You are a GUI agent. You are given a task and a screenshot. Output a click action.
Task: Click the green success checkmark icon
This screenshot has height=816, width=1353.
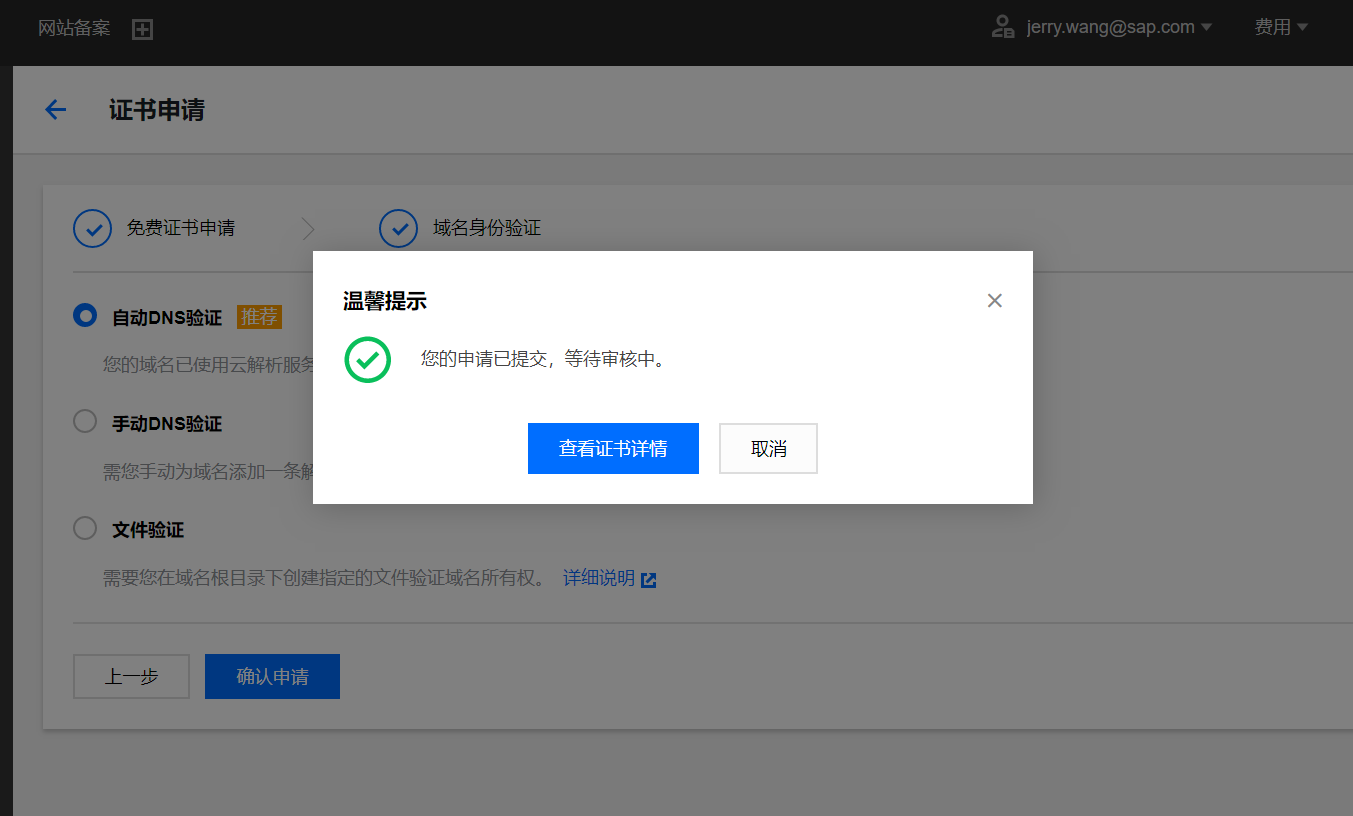point(368,359)
